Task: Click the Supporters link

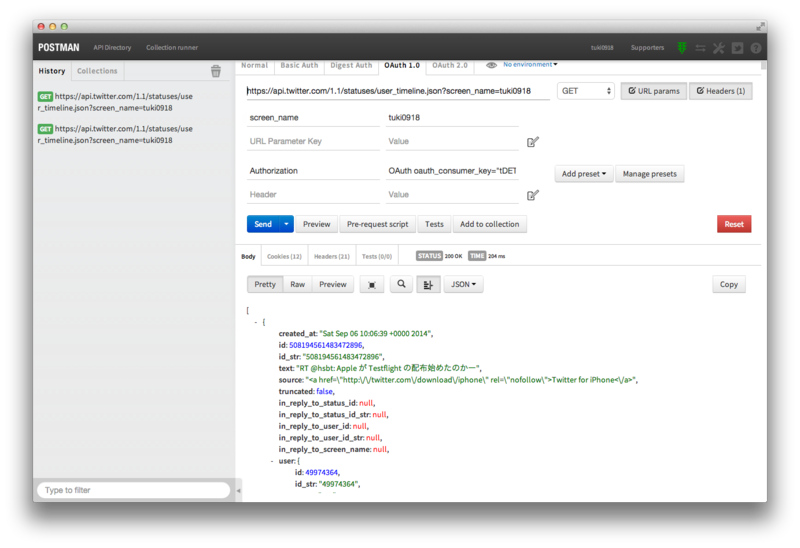Action: (x=647, y=47)
